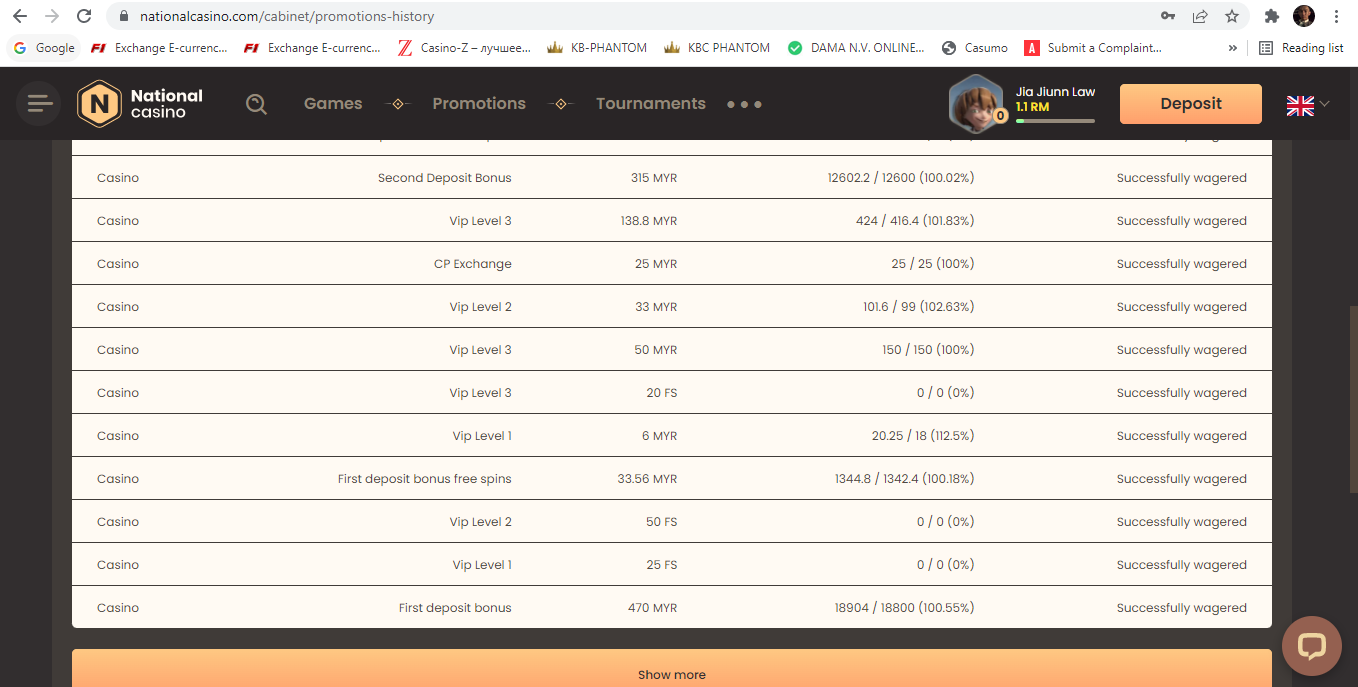This screenshot has width=1358, height=687.
Task: Open the hamburger side menu
Action: click(x=40, y=103)
